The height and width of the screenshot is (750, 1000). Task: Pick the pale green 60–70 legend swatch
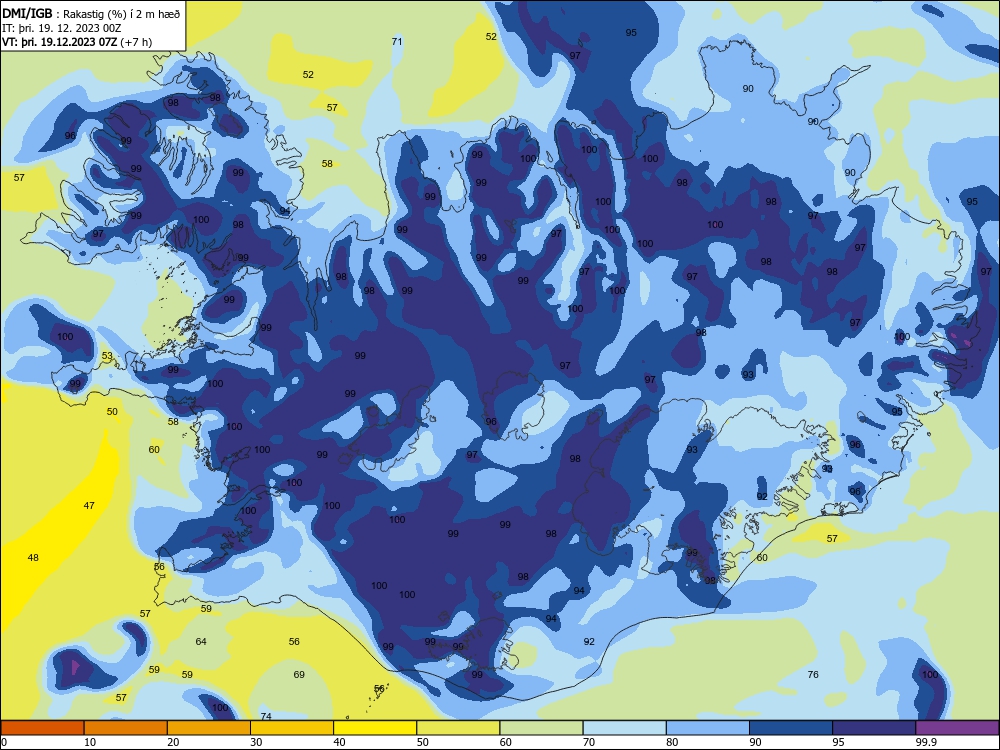pos(541,728)
